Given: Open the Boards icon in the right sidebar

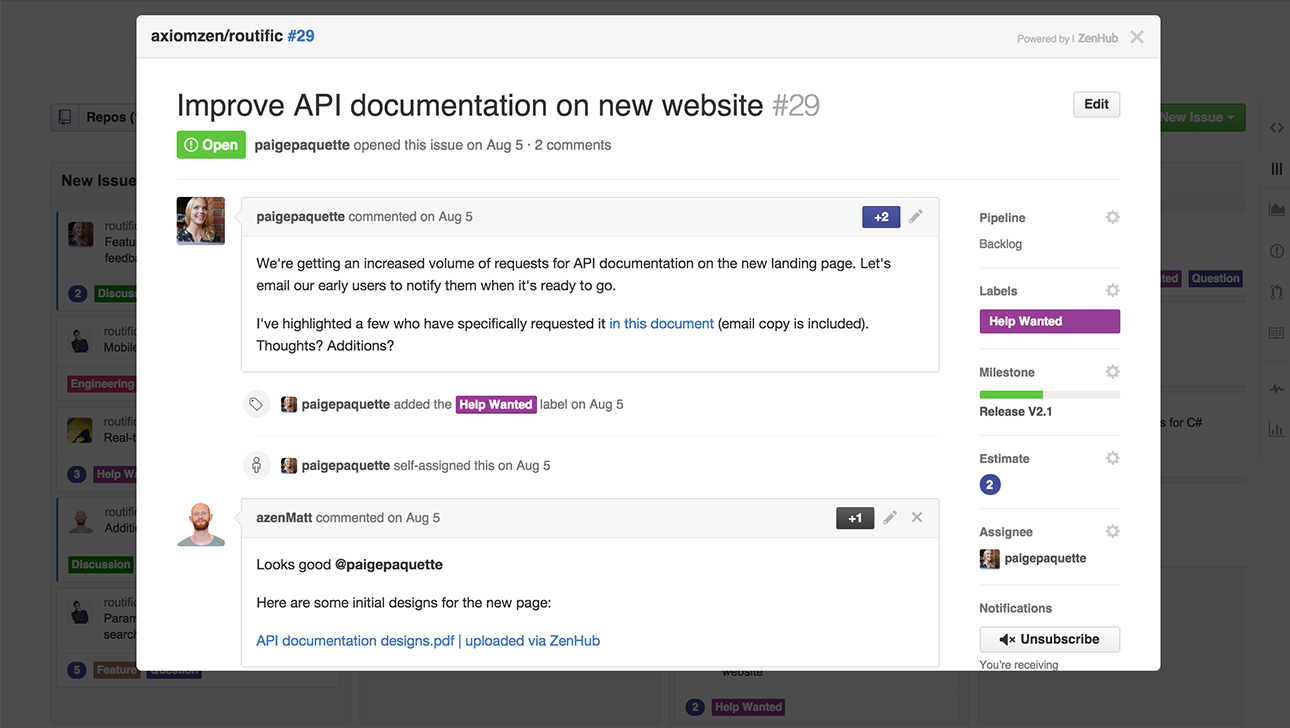Looking at the screenshot, I should pos(1276,169).
